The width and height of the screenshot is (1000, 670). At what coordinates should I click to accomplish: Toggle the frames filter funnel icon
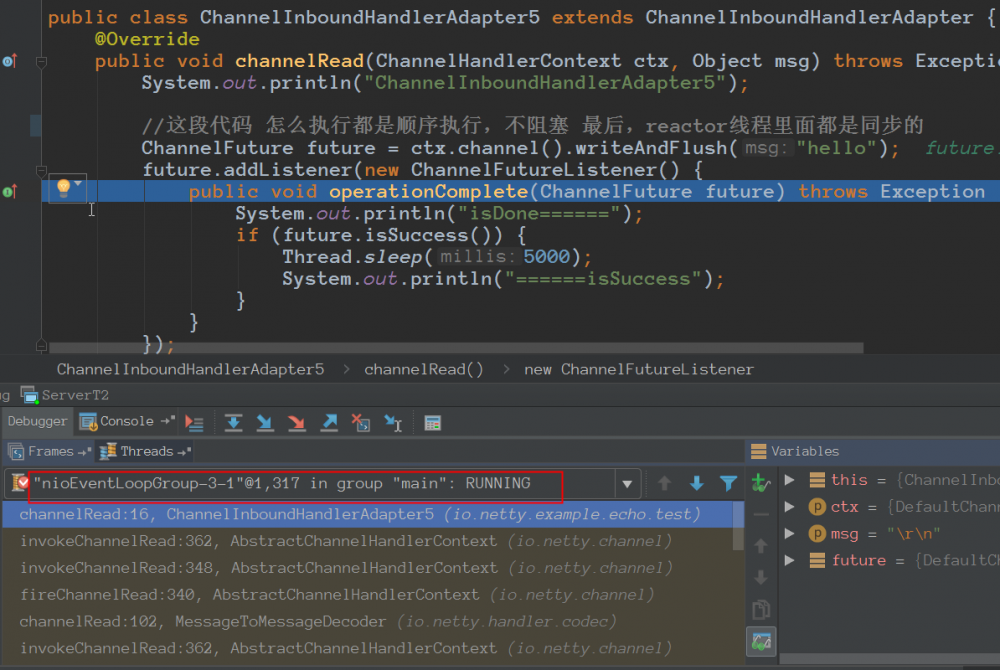(729, 484)
